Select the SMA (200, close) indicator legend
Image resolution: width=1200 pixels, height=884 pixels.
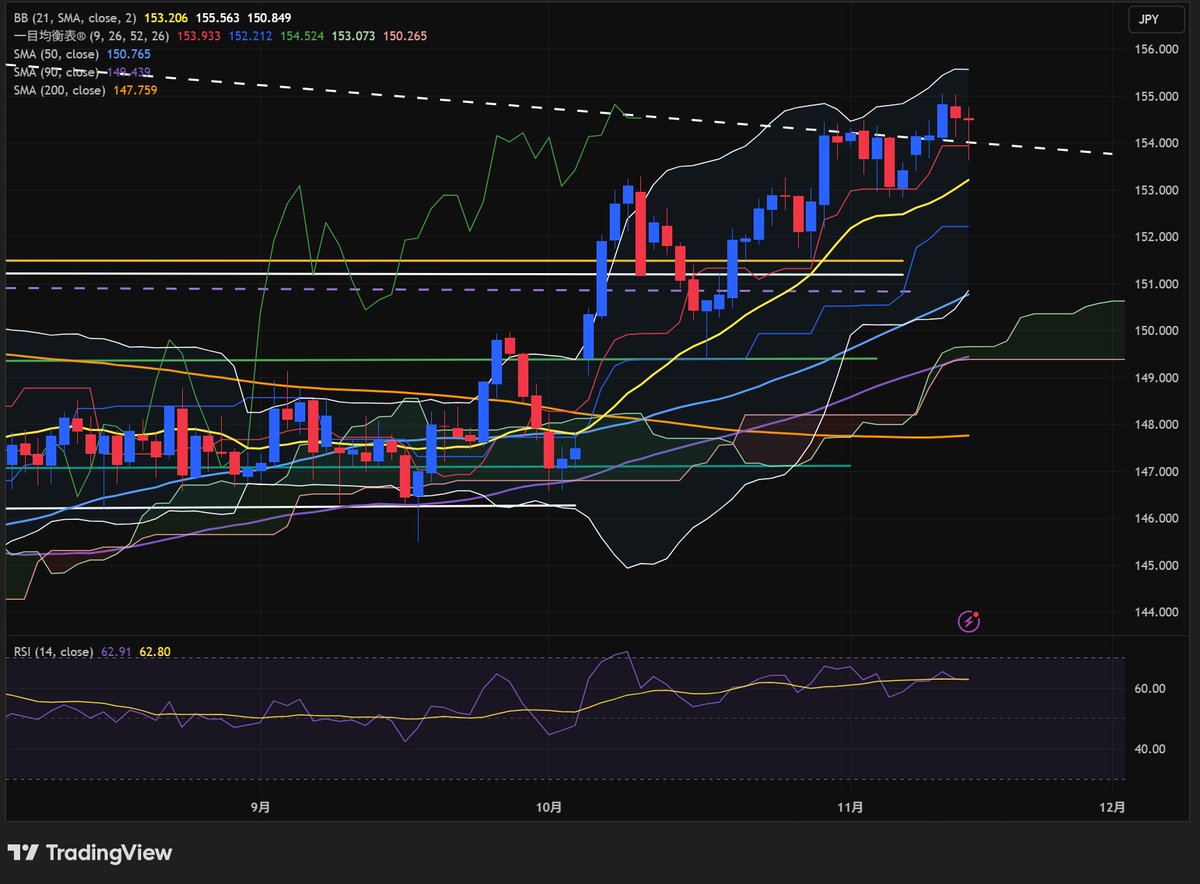coord(59,90)
